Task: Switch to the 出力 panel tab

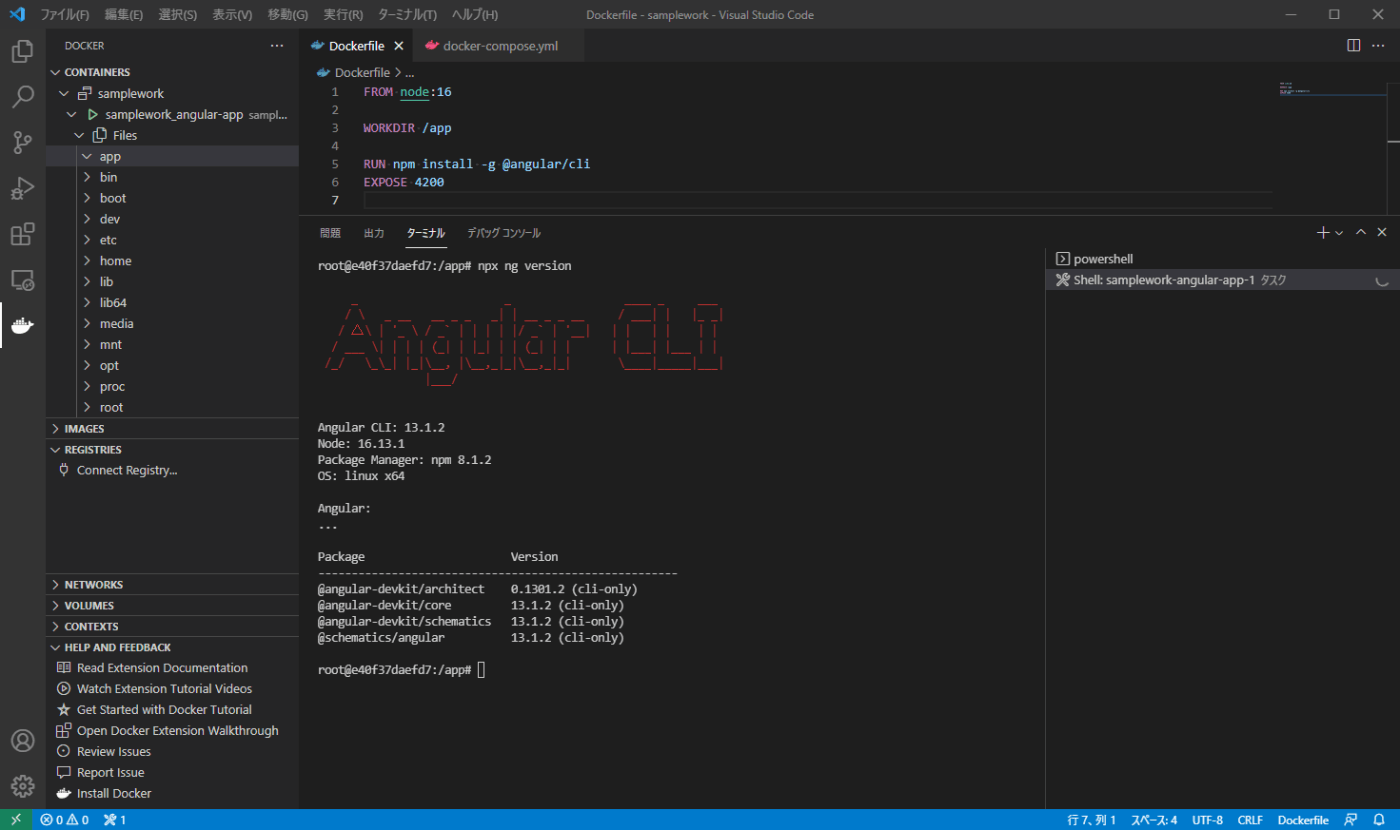Action: 374,233
